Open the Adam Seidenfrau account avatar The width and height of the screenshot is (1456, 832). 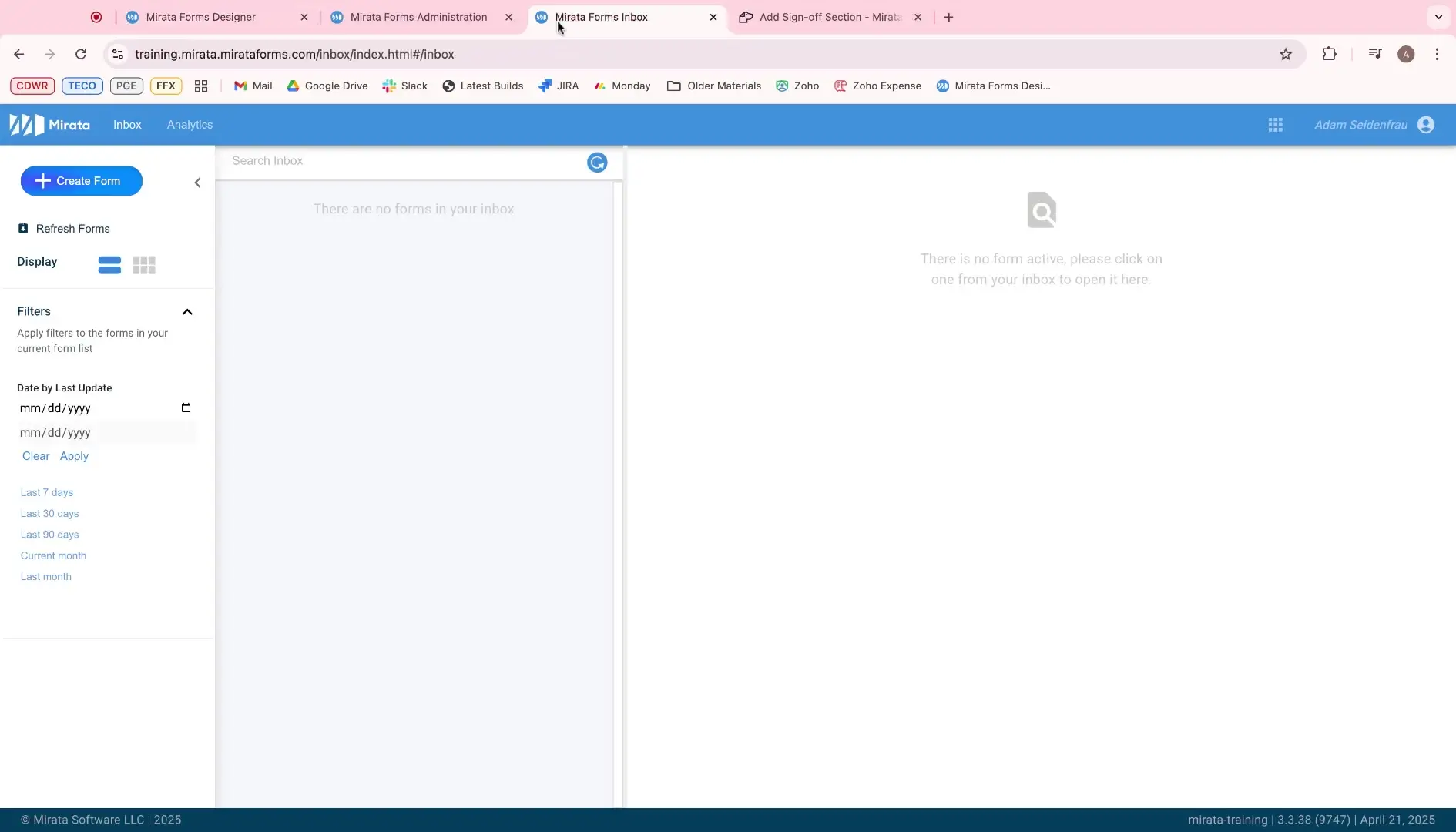(1426, 124)
